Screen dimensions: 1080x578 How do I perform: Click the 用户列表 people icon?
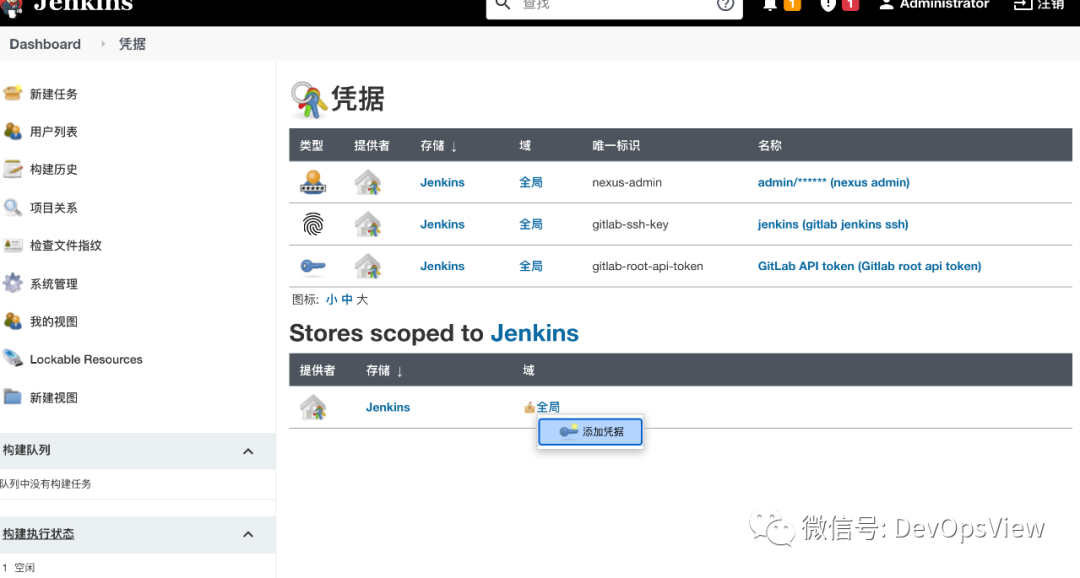12,131
